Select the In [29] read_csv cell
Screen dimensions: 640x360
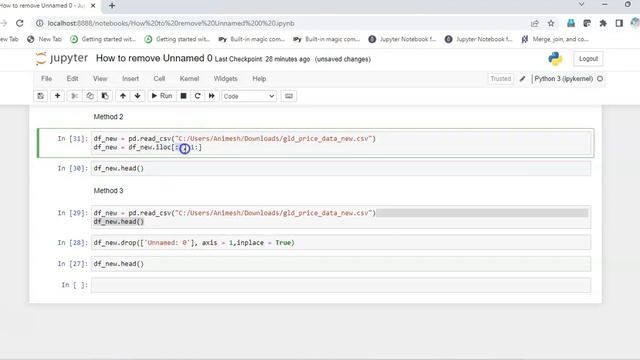pos(341,217)
